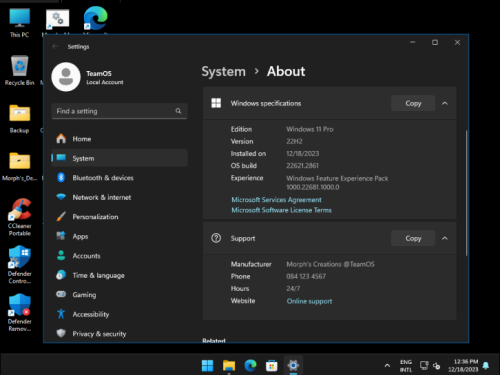Copy the Support information

pyautogui.click(x=413, y=238)
